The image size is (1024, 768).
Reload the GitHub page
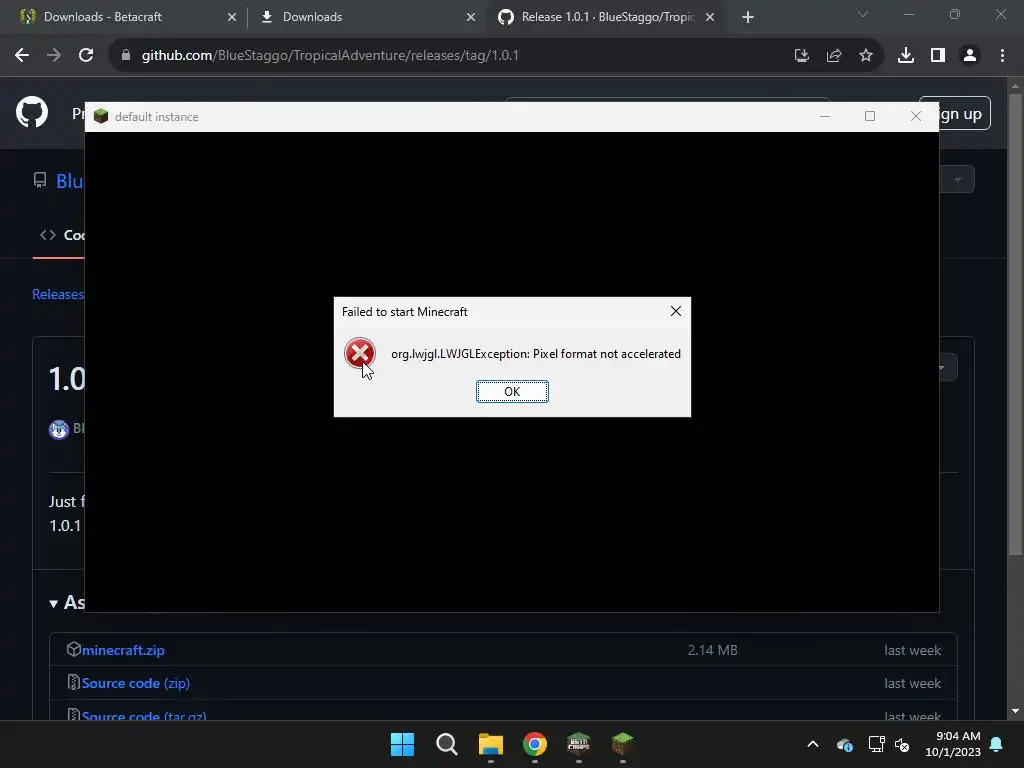click(86, 56)
